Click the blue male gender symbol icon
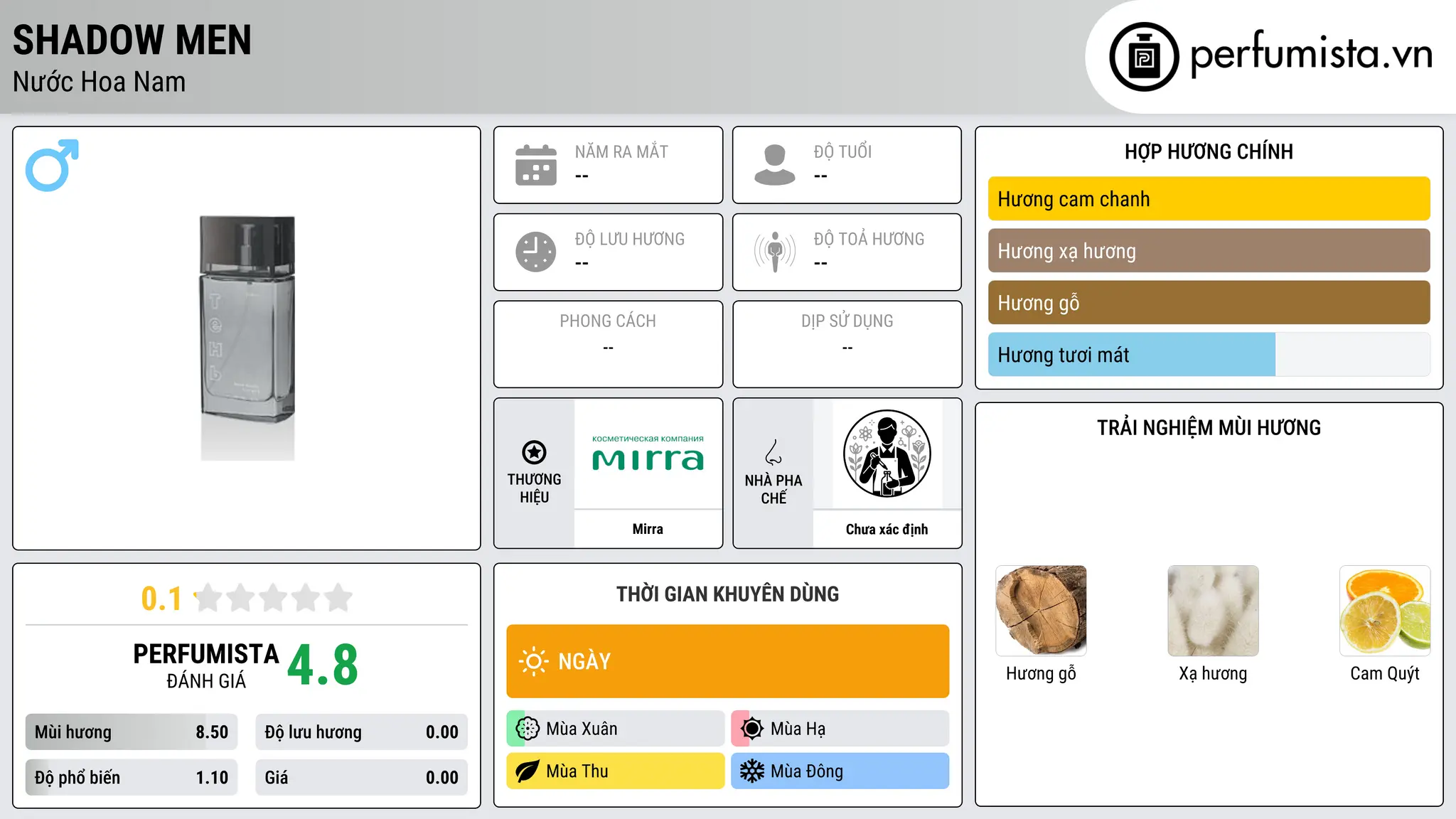 [x=52, y=165]
